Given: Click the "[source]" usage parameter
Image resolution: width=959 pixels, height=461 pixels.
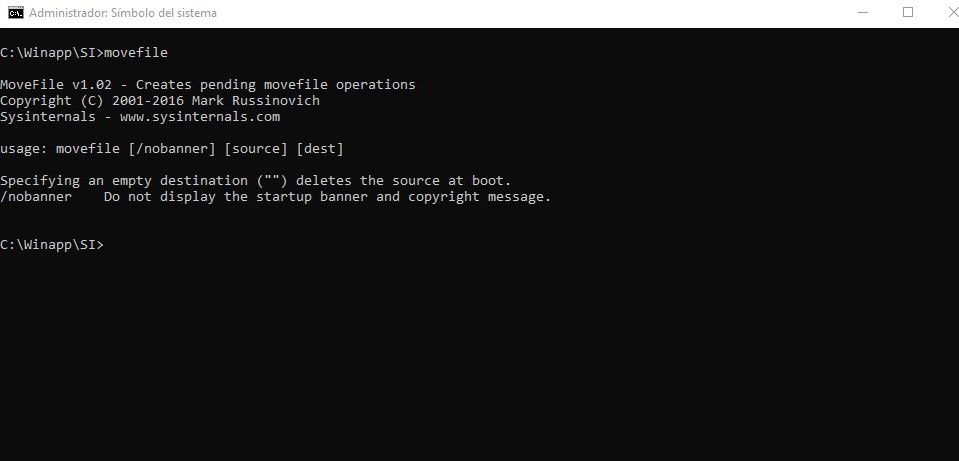Looking at the screenshot, I should (x=256, y=149).
